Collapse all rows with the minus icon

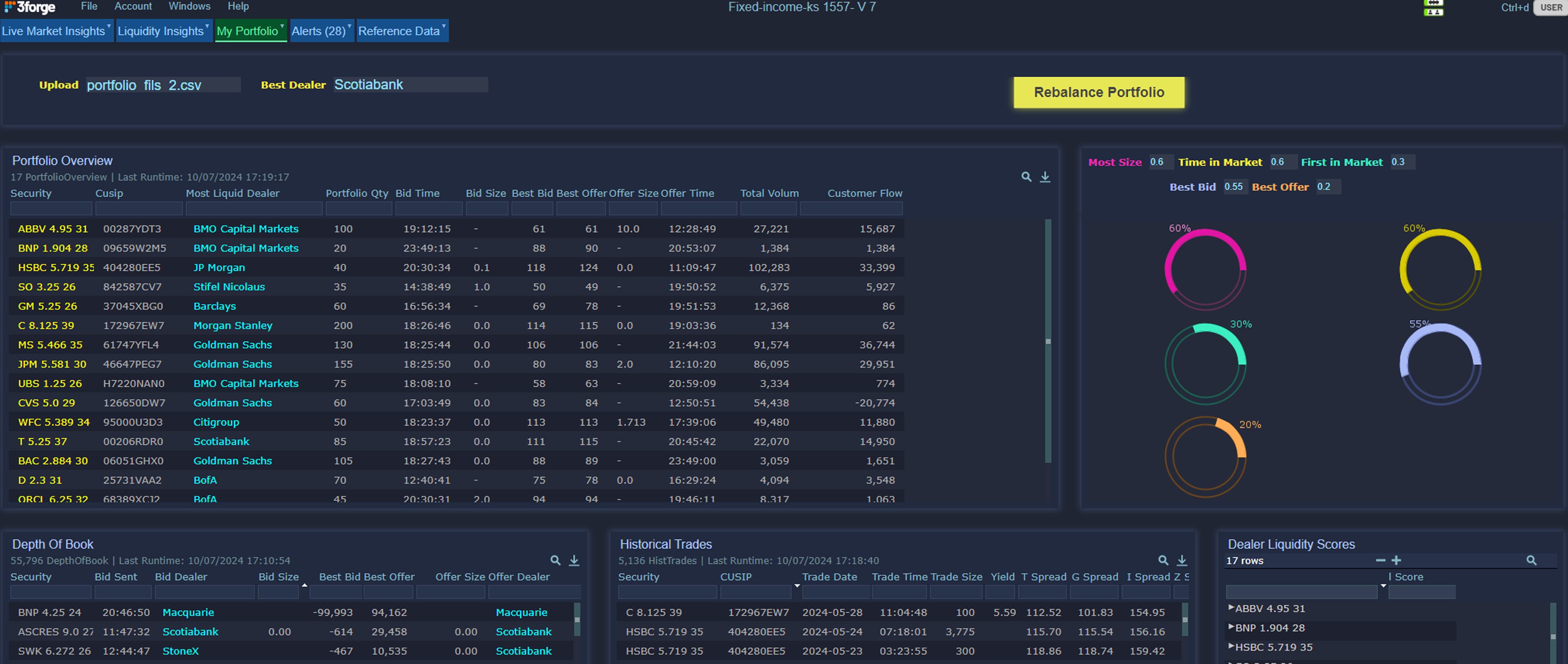pos(1381,560)
